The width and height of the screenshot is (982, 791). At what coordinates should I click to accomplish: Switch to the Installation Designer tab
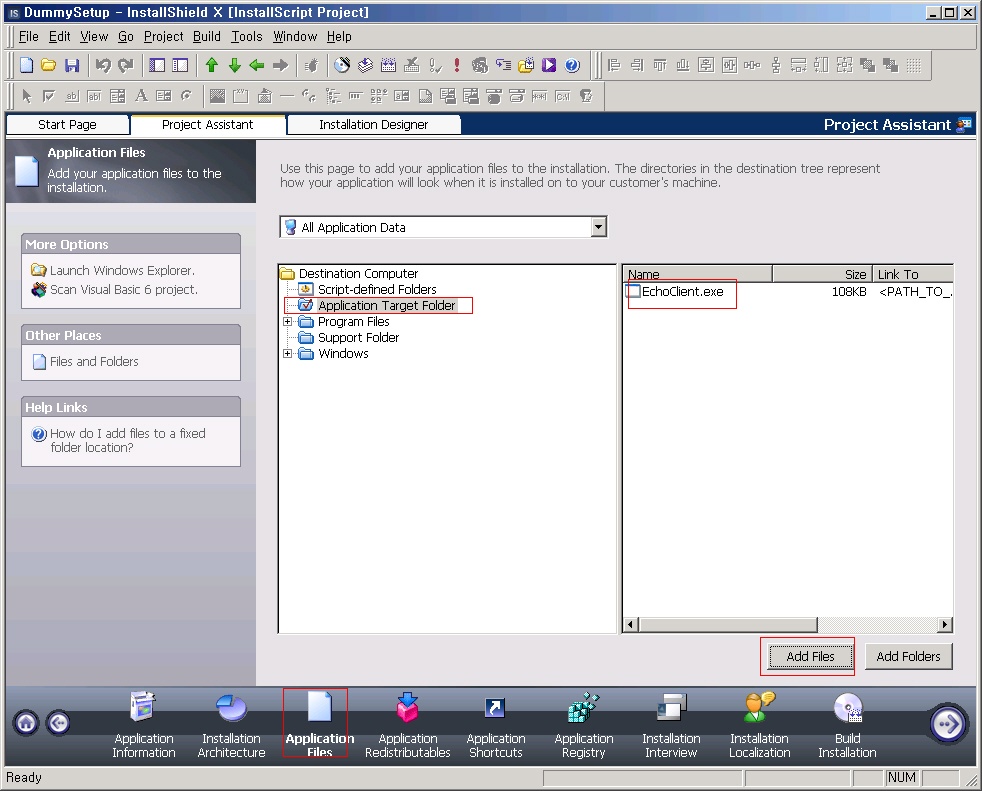[373, 124]
